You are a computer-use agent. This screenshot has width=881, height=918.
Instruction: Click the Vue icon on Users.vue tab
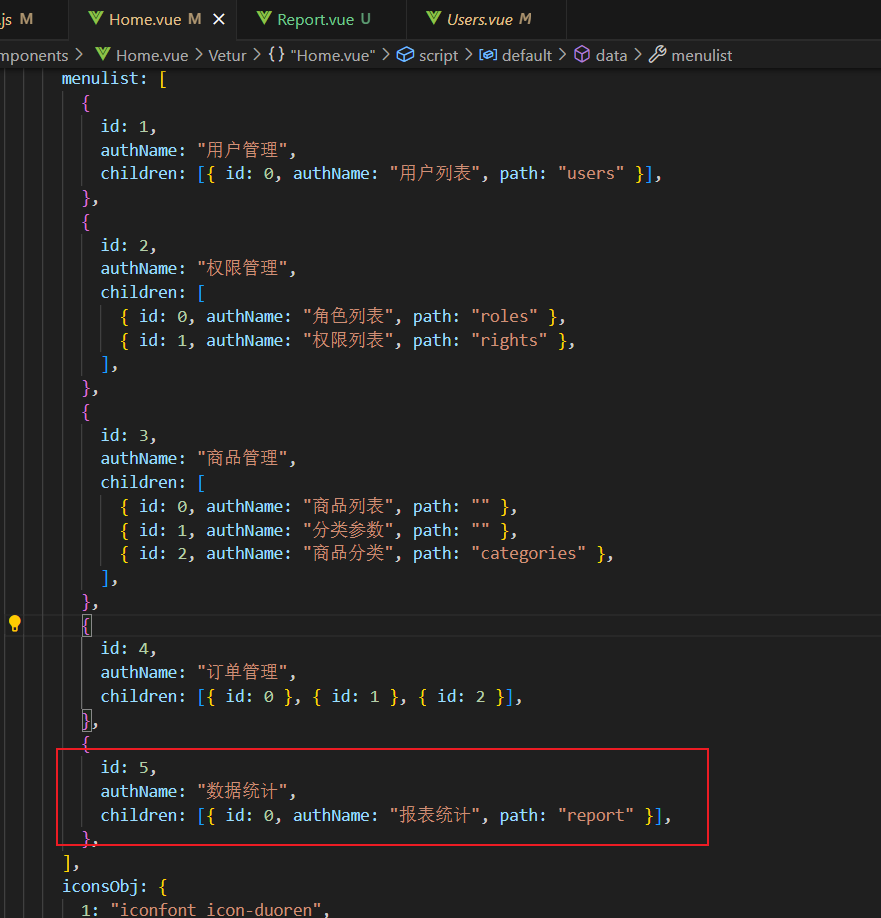pyautogui.click(x=434, y=18)
